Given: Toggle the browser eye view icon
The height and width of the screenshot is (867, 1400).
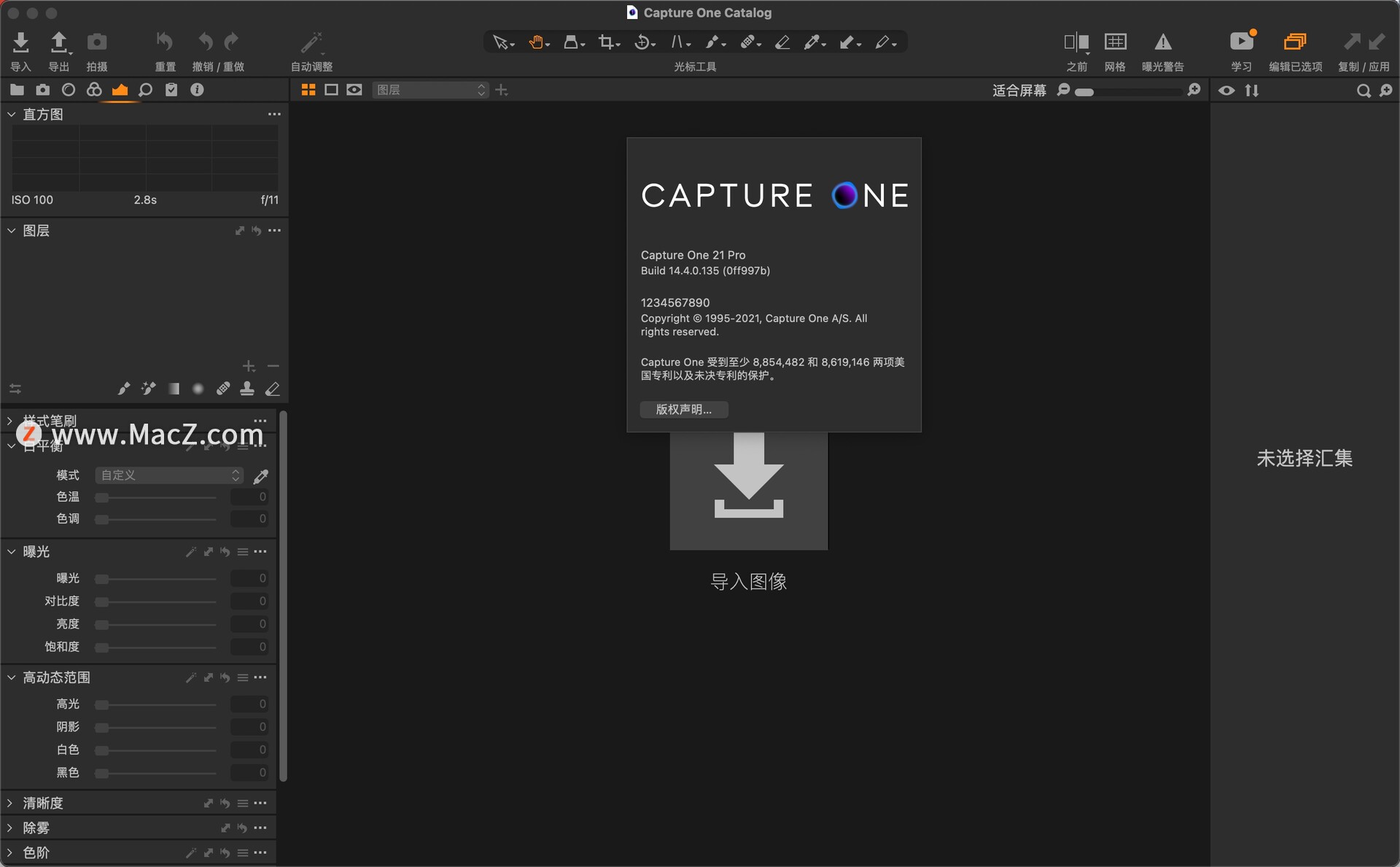Looking at the screenshot, I should (x=1226, y=90).
